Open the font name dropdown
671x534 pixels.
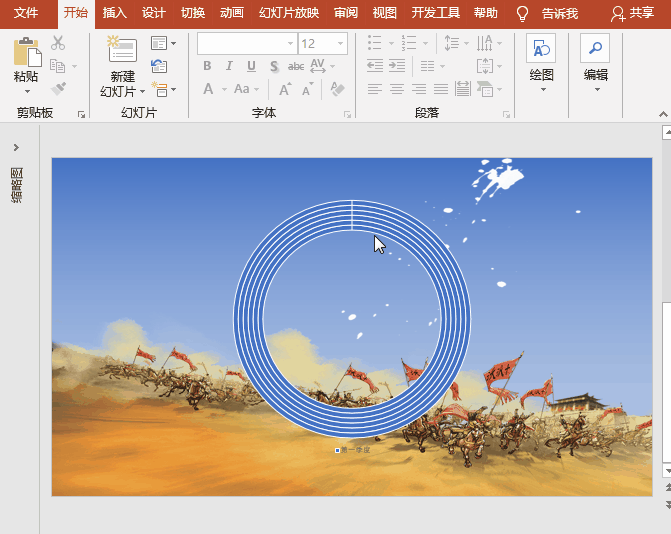click(x=290, y=43)
